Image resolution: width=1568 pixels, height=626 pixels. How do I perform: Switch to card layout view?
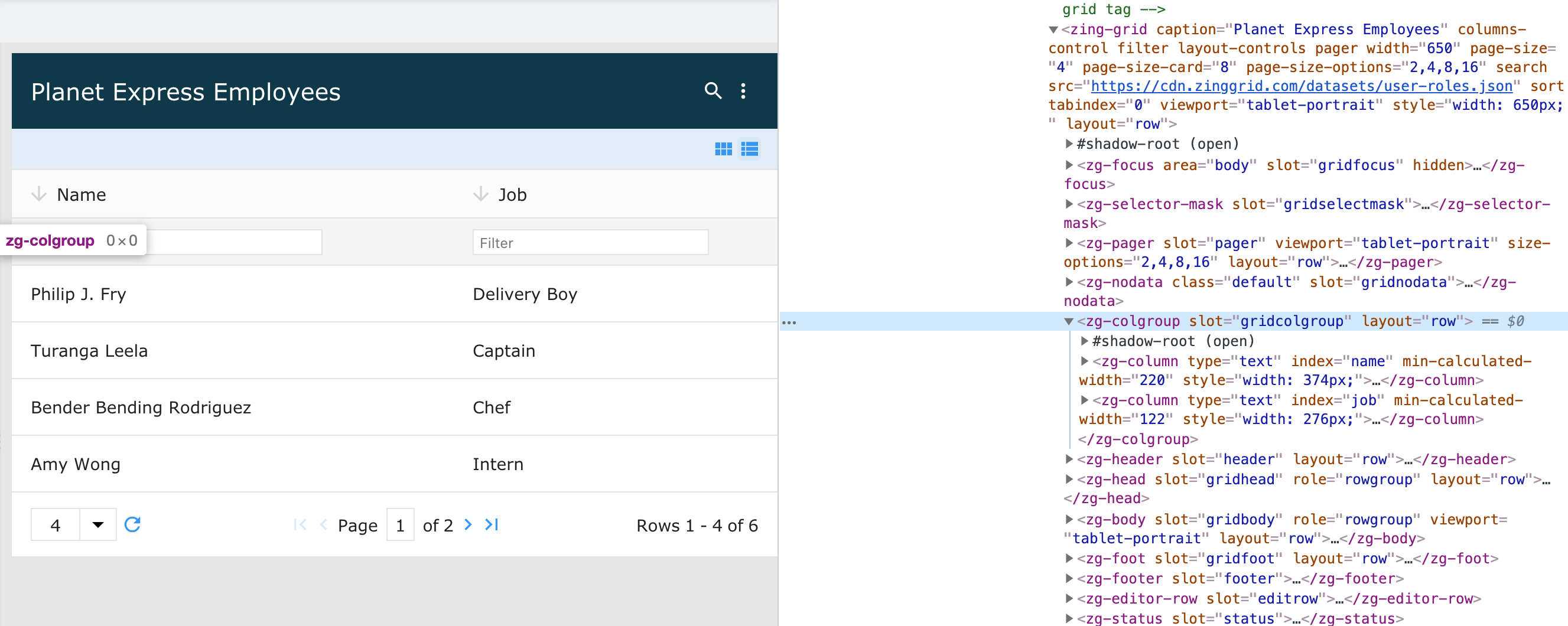(x=723, y=149)
